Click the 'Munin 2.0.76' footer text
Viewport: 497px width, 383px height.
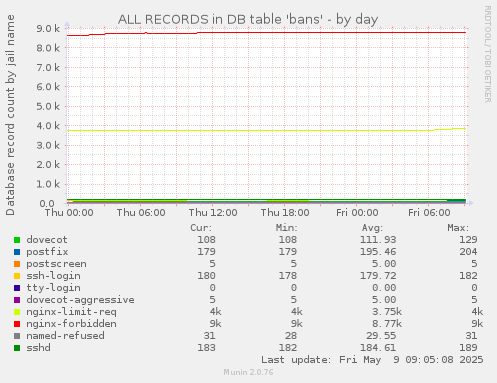click(x=248, y=372)
